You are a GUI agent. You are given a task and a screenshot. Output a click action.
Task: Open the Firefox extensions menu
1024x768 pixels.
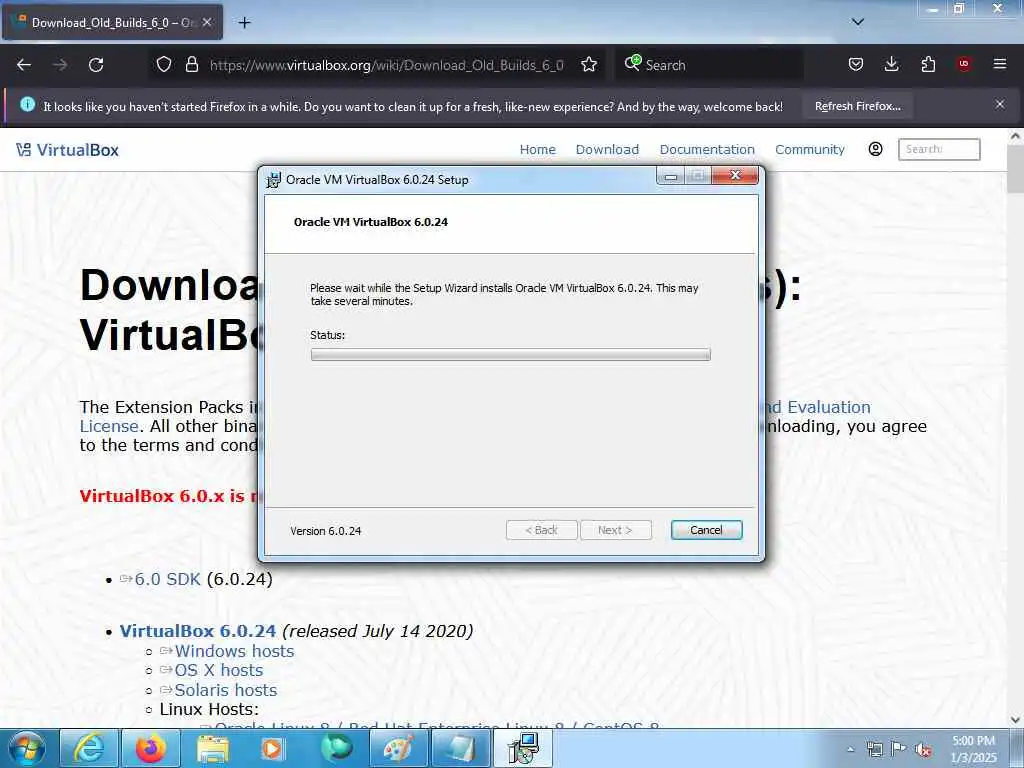tap(928, 64)
